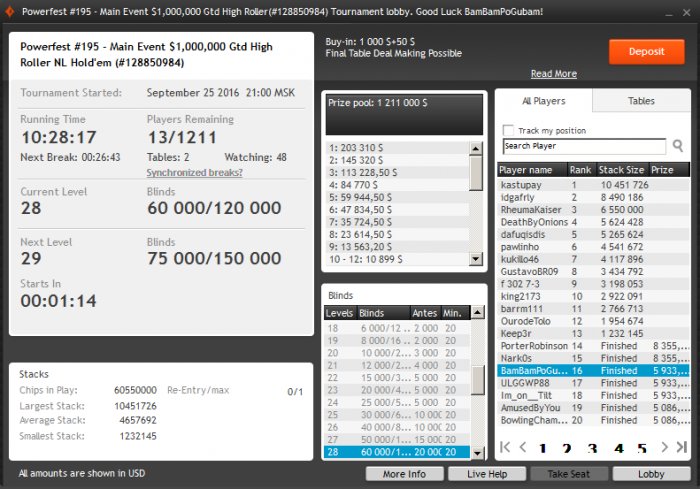This screenshot has height=489, width=700.
Task: Select level 18 blinds row
Action: tap(397, 328)
